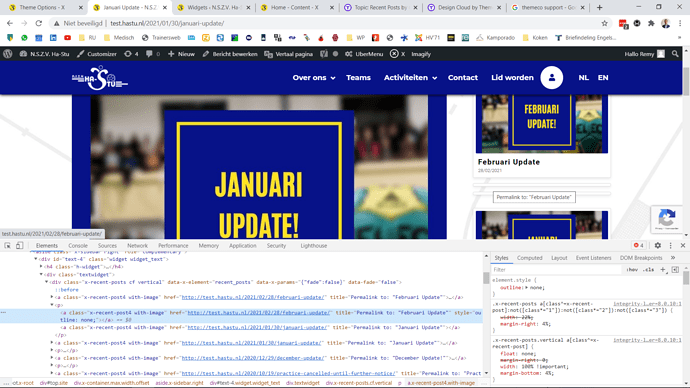
Task: Open DevTools settings gear
Action: click(x=657, y=245)
